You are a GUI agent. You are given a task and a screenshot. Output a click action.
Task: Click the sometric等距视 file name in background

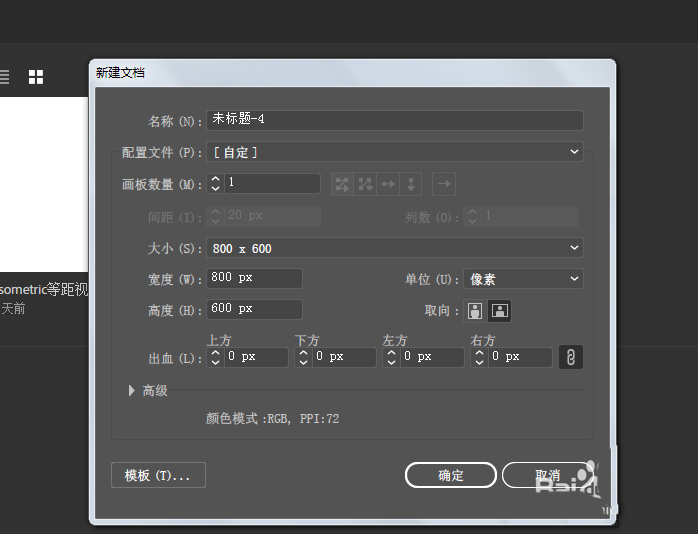pos(44,290)
